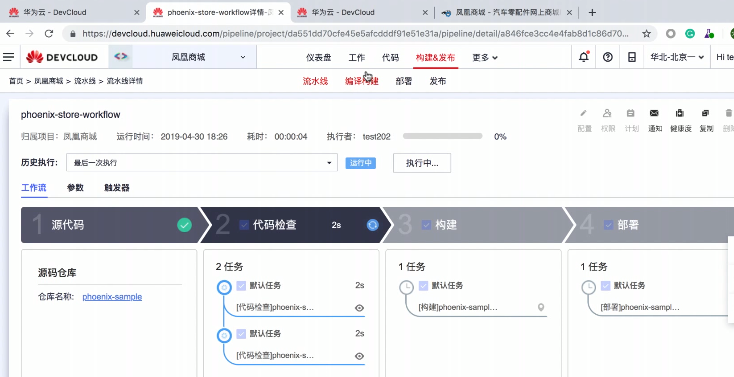Click the gray circle extension icon
This screenshot has width=734, height=377.
tap(670, 33)
